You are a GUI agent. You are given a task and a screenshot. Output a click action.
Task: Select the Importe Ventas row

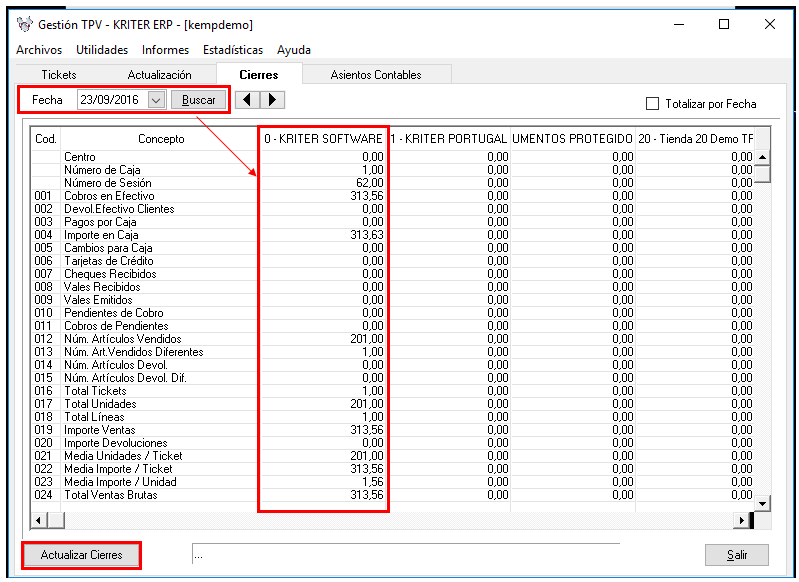[x=392, y=430]
